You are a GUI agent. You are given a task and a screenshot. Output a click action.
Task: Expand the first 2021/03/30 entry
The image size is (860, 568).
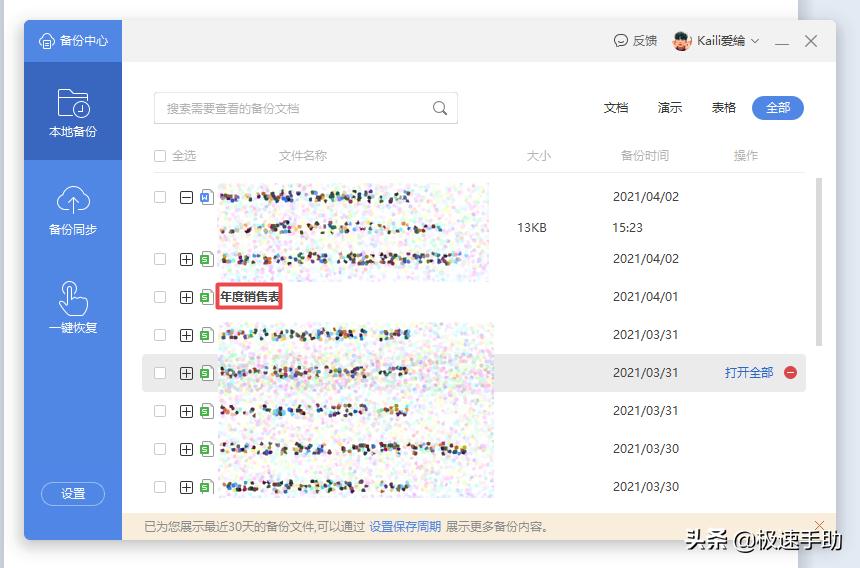[186, 449]
